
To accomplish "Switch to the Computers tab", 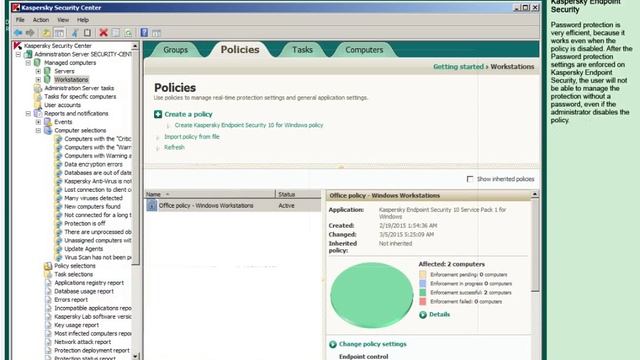I will [x=364, y=50].
